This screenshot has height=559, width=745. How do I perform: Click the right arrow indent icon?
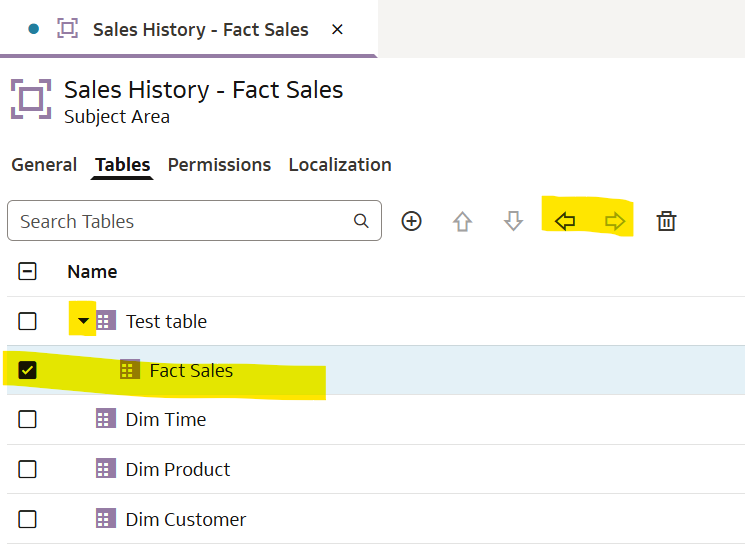tap(615, 221)
